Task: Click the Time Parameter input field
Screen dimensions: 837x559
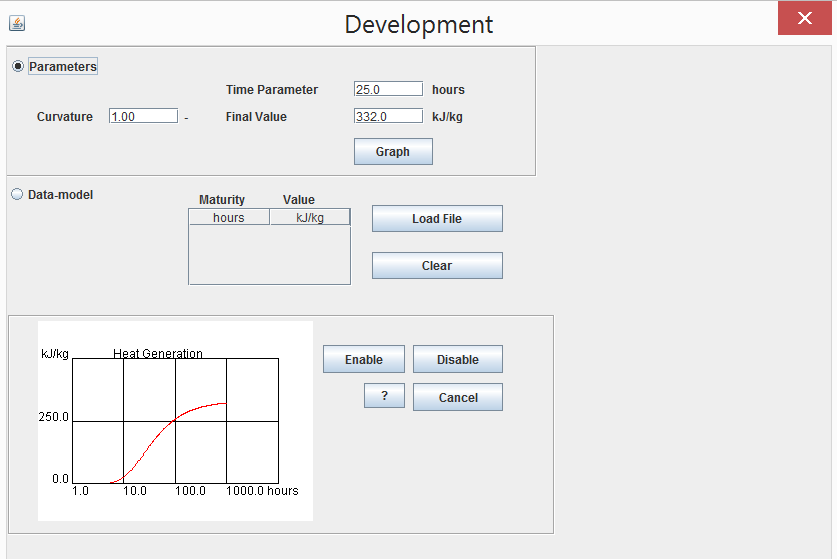Action: (x=388, y=89)
